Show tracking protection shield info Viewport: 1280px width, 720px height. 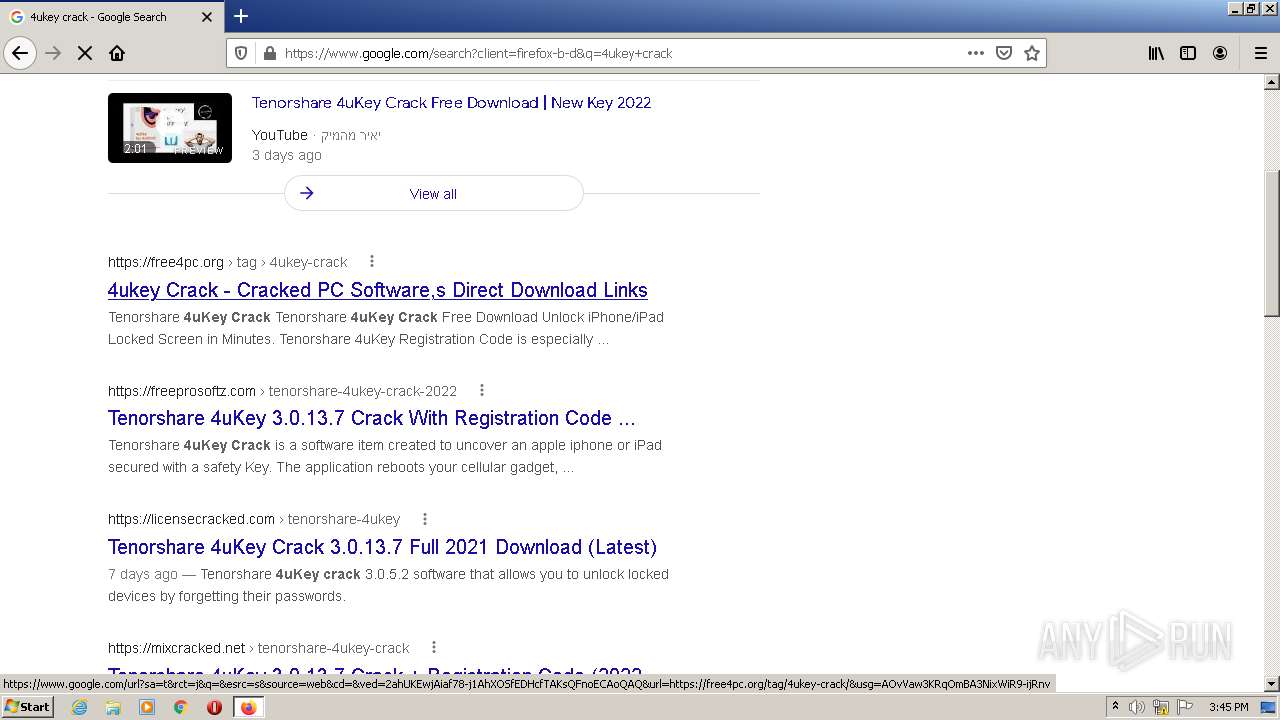(x=241, y=53)
